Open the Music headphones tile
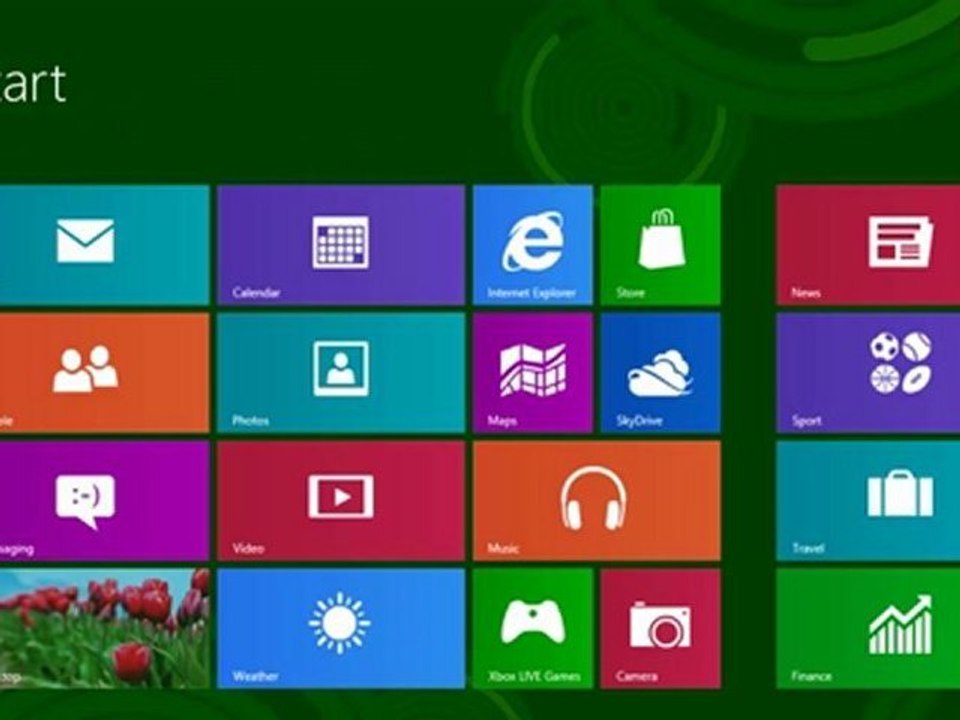 tap(596, 501)
